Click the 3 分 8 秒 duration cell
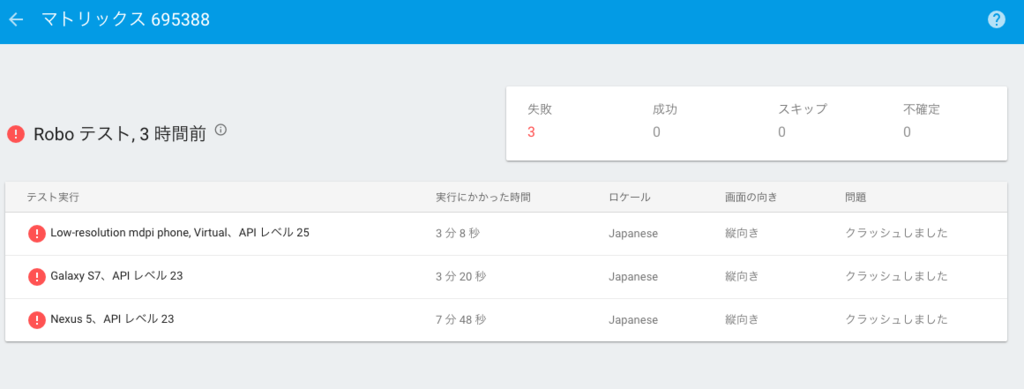 click(457, 234)
